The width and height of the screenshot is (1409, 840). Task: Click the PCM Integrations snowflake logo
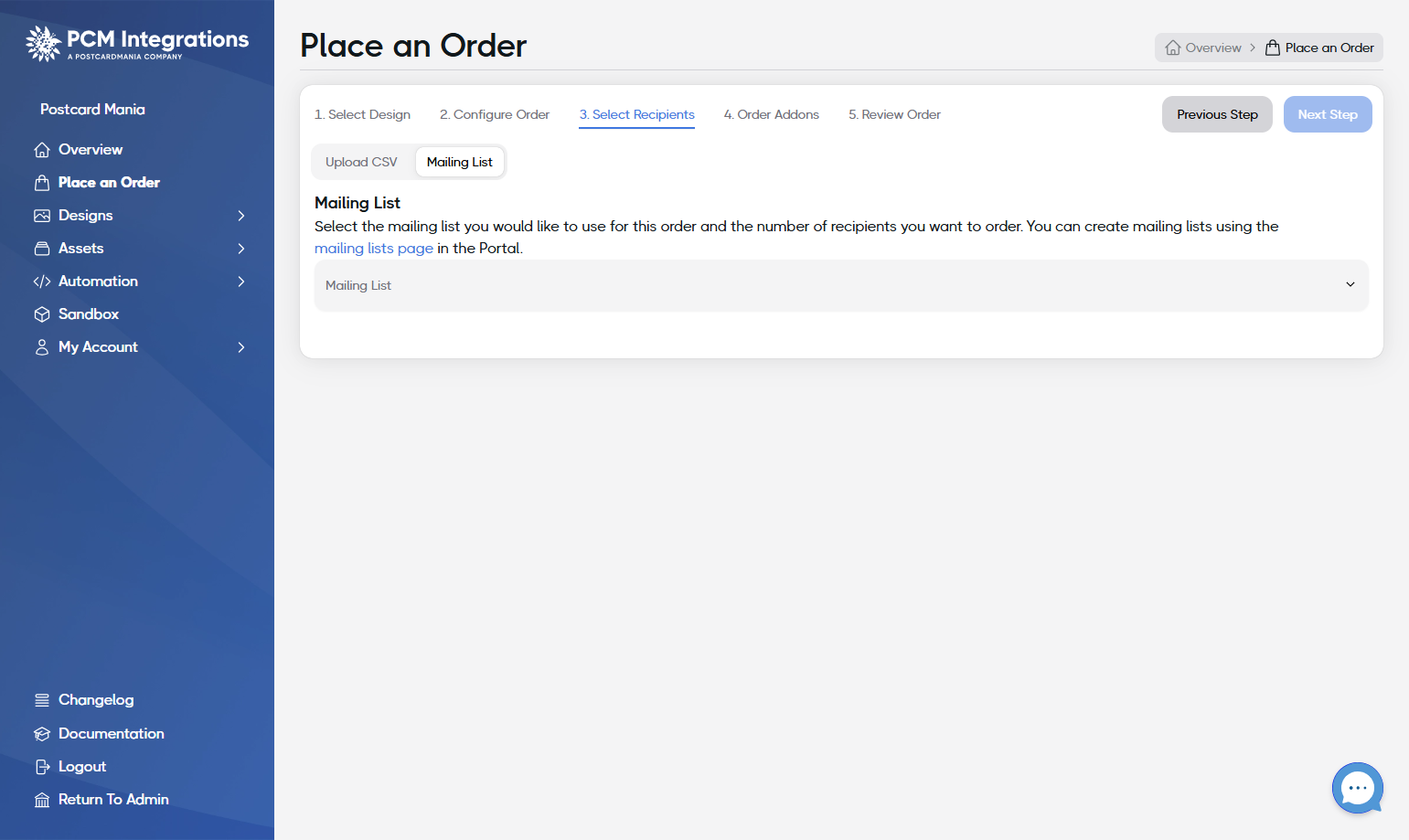coord(43,43)
